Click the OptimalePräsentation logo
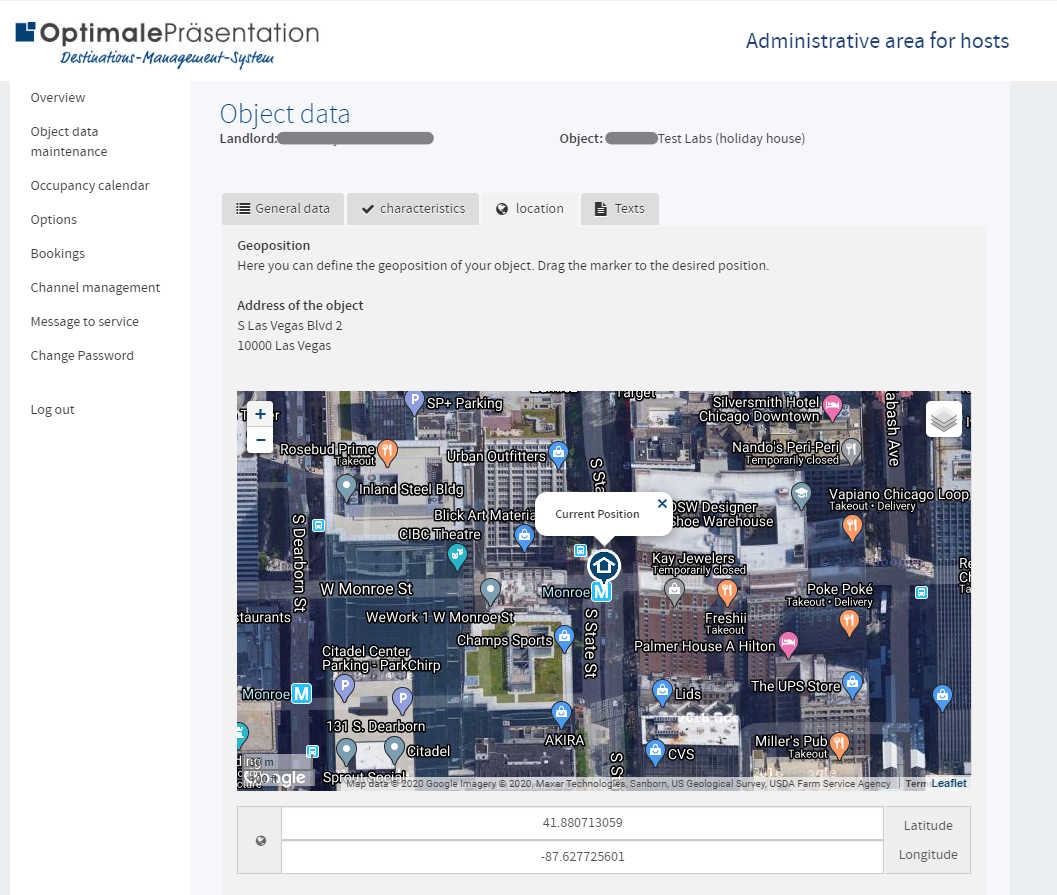 [167, 43]
